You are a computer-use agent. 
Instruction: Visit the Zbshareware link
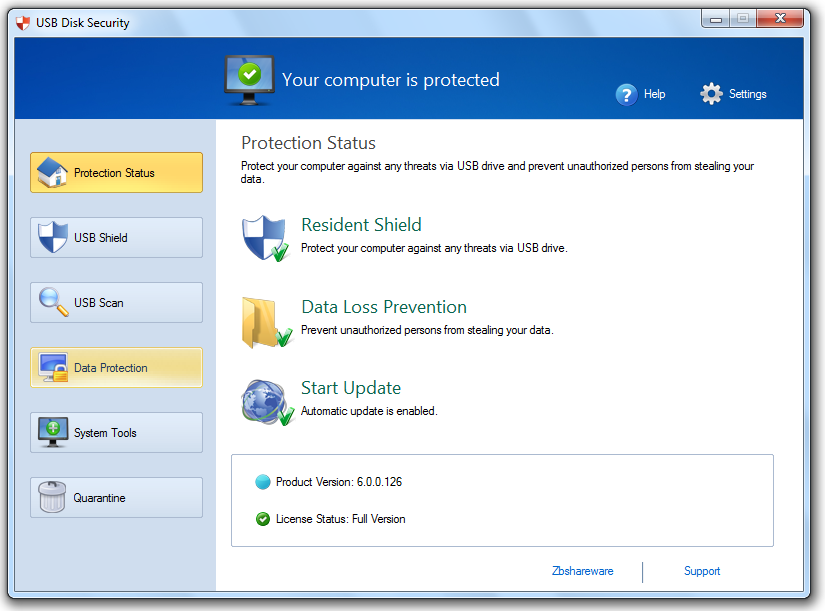(x=582, y=571)
